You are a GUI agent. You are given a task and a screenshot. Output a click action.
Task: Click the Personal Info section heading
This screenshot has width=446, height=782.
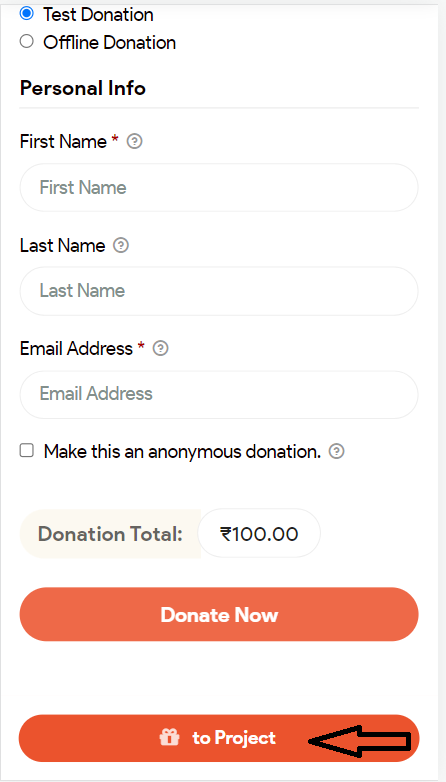(83, 88)
